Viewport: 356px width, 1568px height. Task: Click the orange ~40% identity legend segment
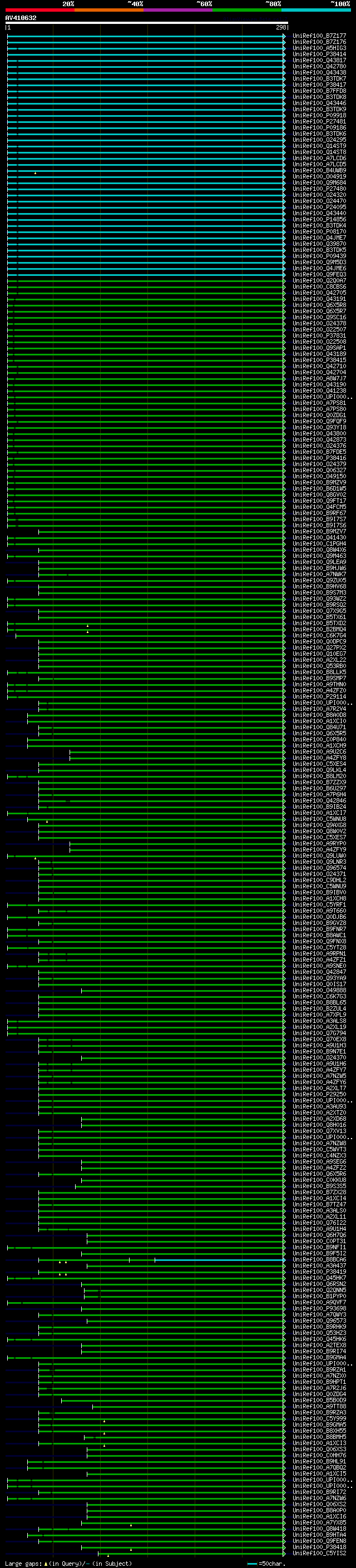point(109,10)
